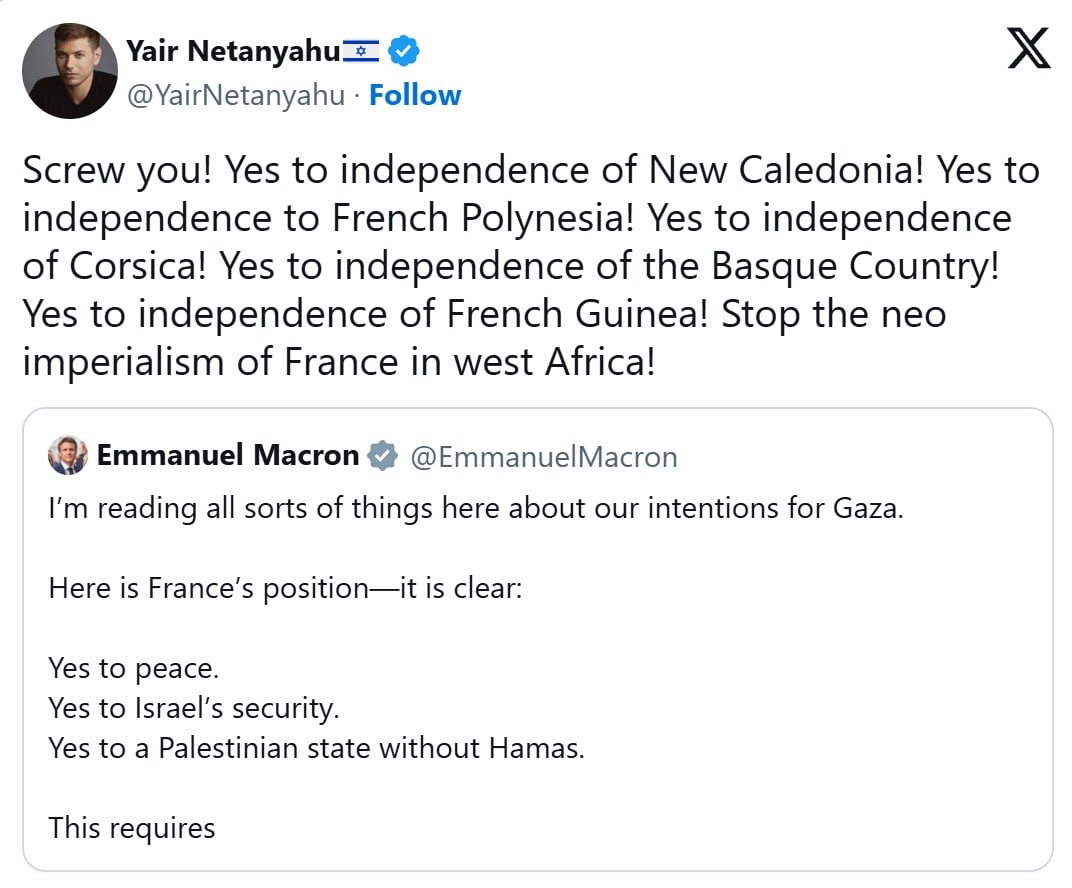The width and height of the screenshot is (1072, 888).
Task: Follow the Yair Netanyahu account
Action: coord(415,95)
